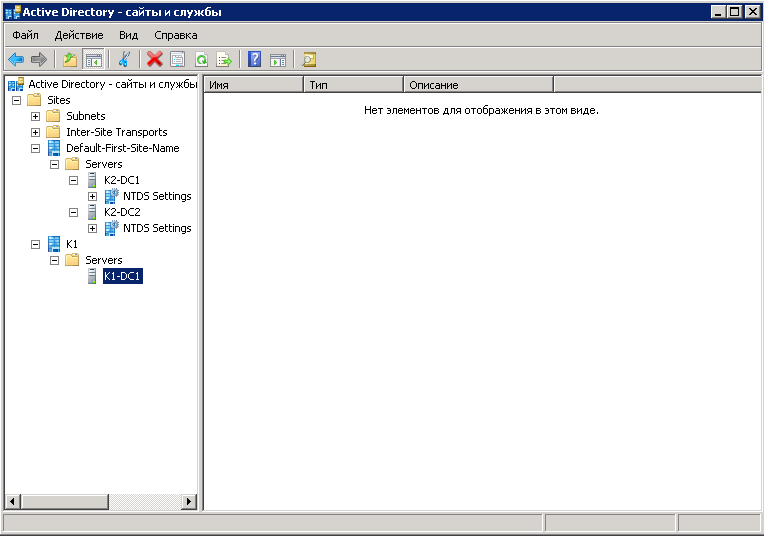Open Properties from the toolbar
The image size is (764, 536).
[178, 59]
